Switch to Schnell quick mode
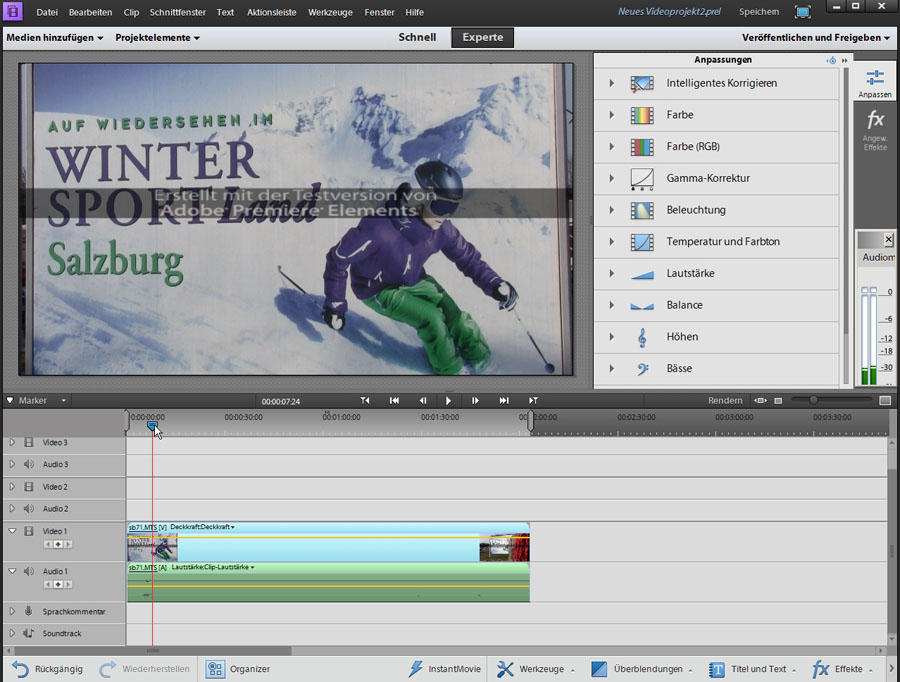Screen dimensions: 900x682 [x=417, y=37]
